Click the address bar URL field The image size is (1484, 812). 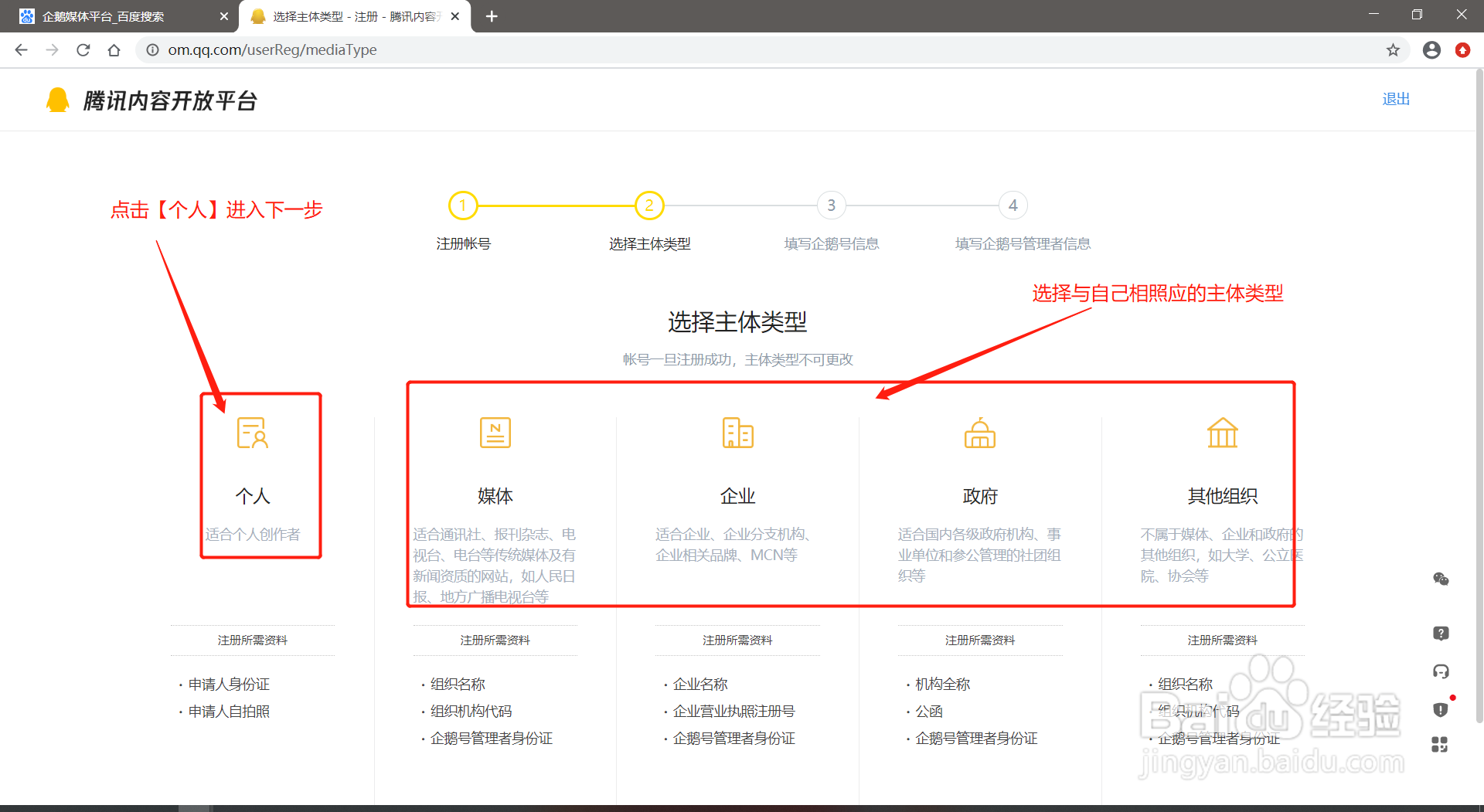point(773,50)
